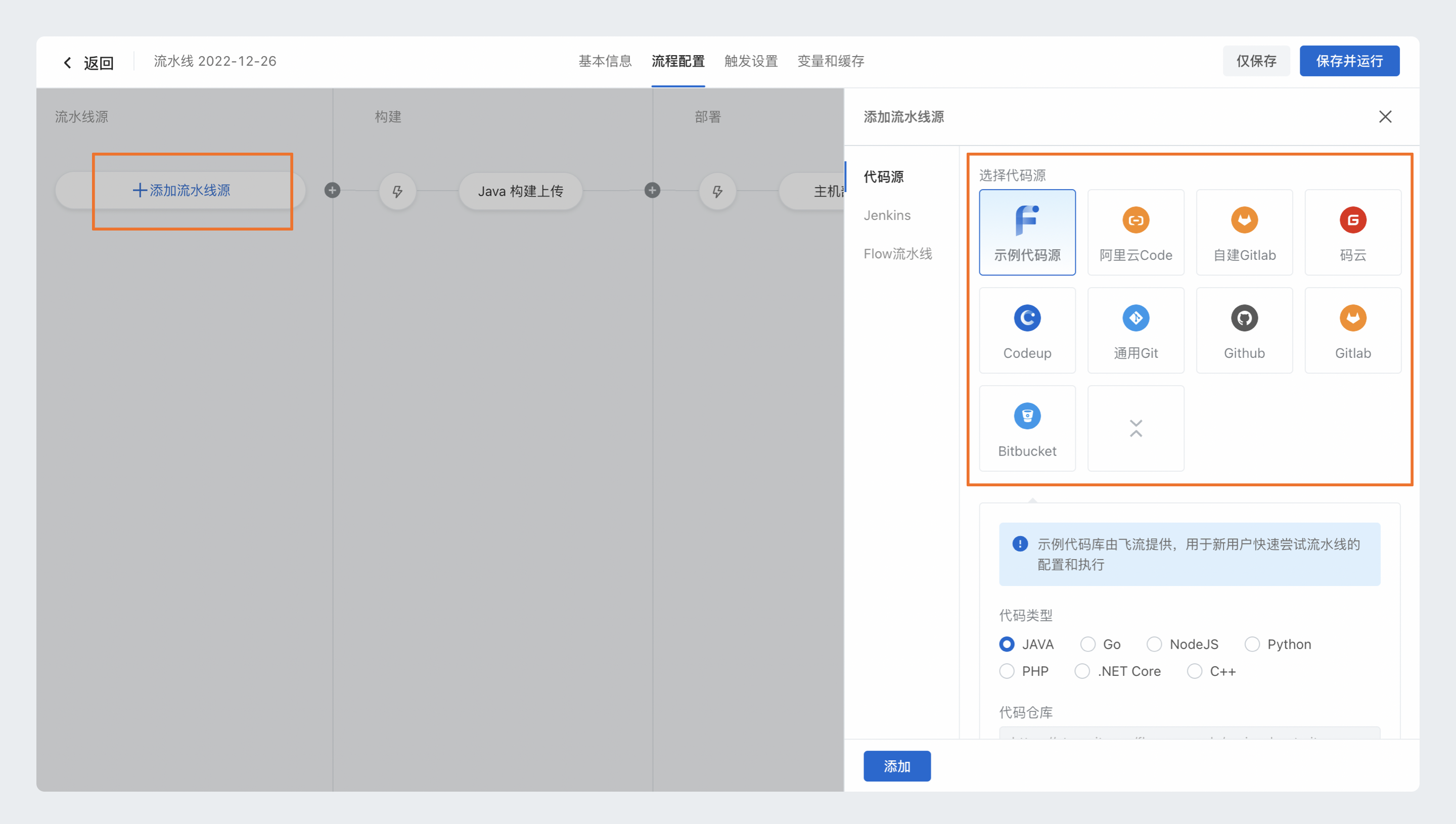The width and height of the screenshot is (1456, 824).
Task: Open the 触发设置 tab
Action: [x=751, y=61]
